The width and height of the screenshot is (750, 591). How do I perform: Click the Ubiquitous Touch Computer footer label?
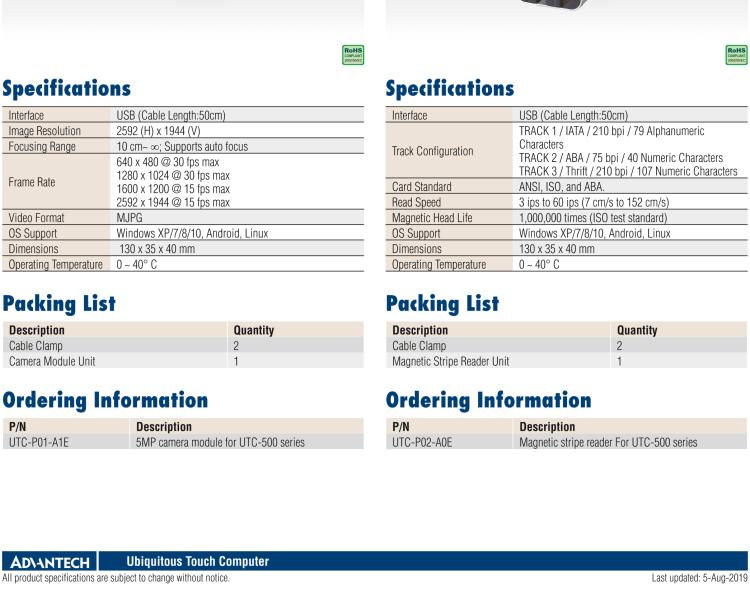[189, 561]
